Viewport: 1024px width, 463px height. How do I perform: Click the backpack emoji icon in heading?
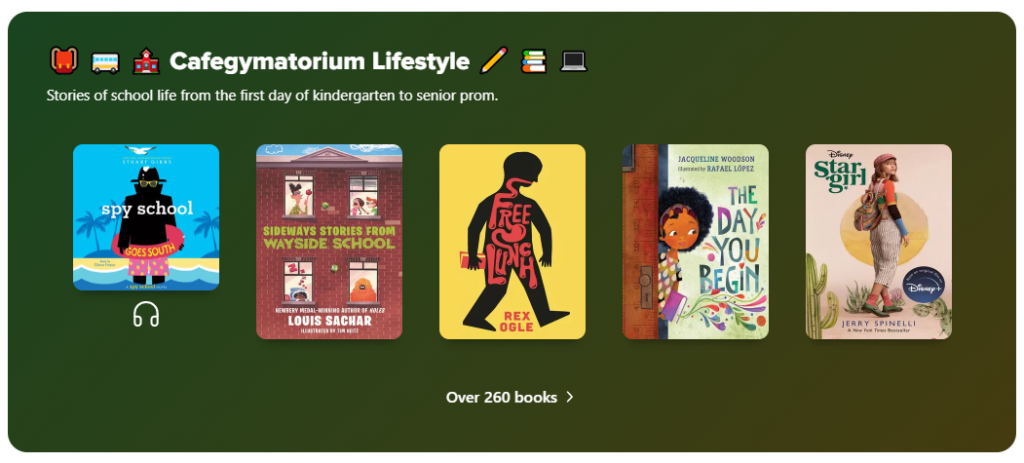pyautogui.click(x=64, y=61)
